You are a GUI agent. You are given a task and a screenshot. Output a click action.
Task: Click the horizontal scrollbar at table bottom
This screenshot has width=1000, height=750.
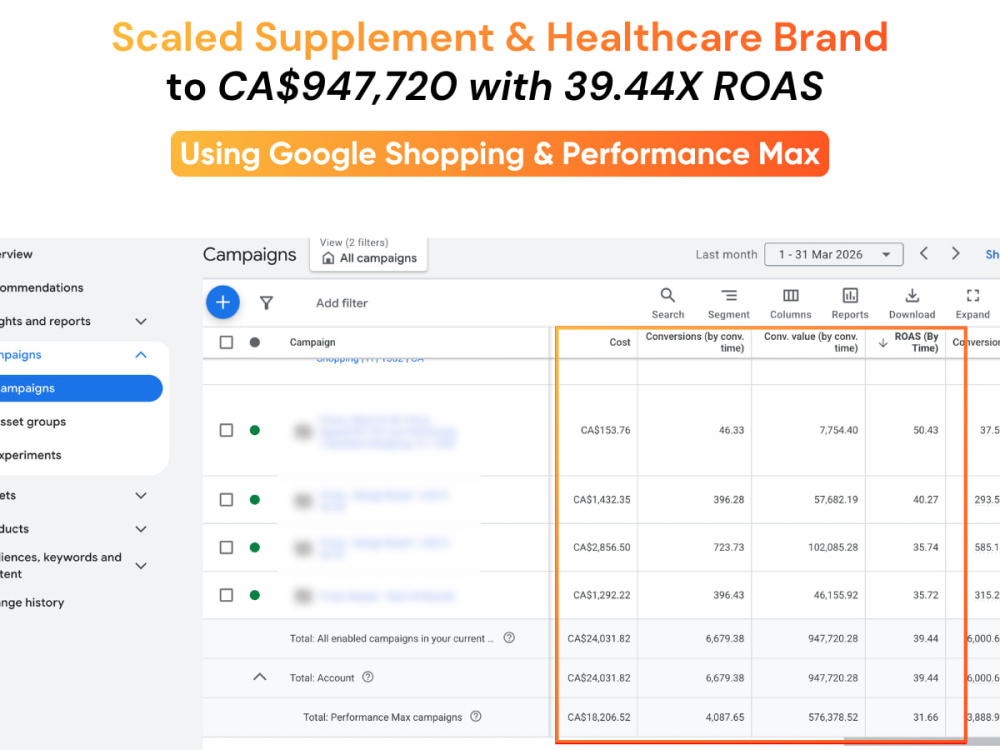click(x=922, y=742)
